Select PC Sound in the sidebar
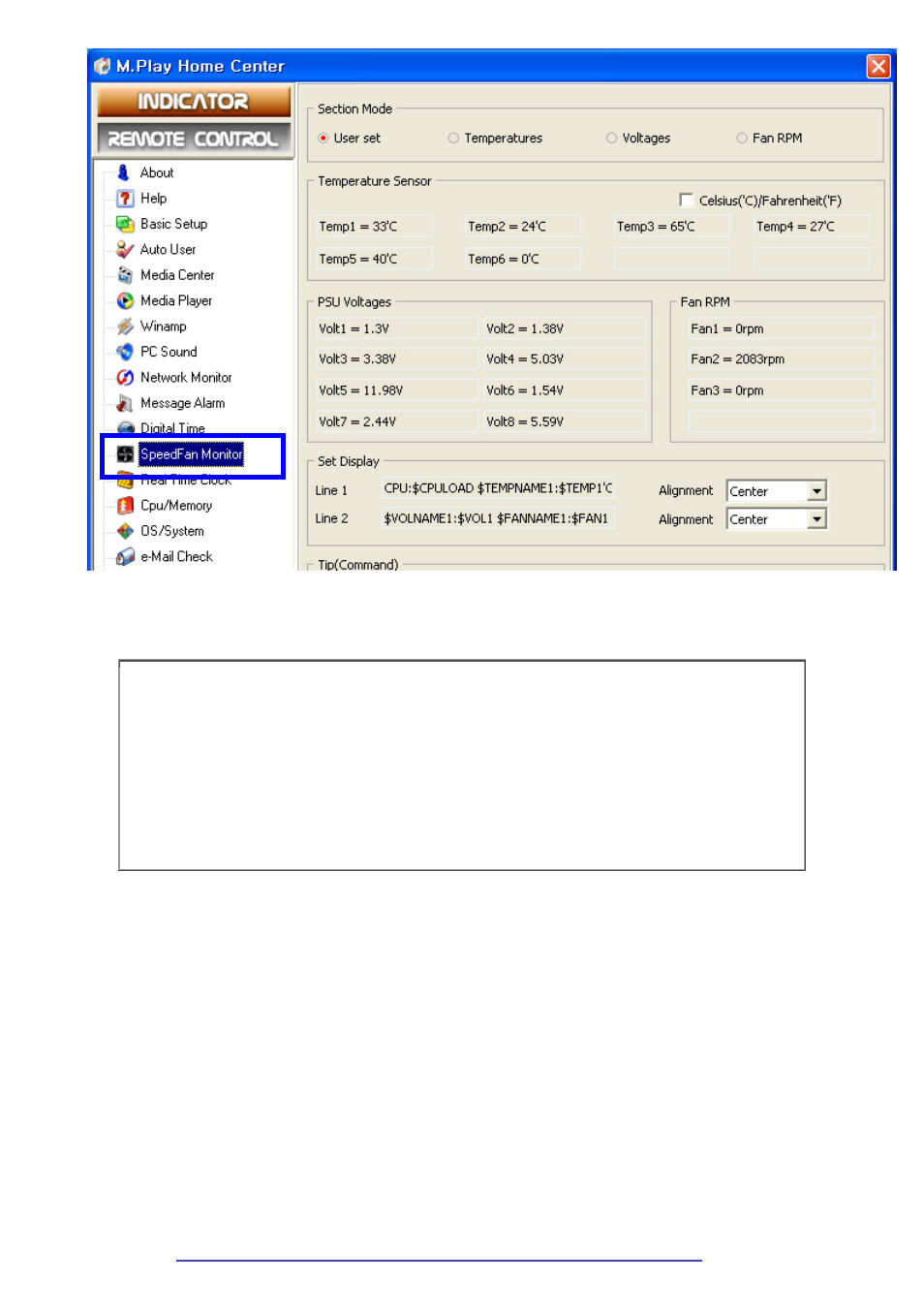Image resolution: width=924 pixels, height=1308 pixels. click(169, 352)
